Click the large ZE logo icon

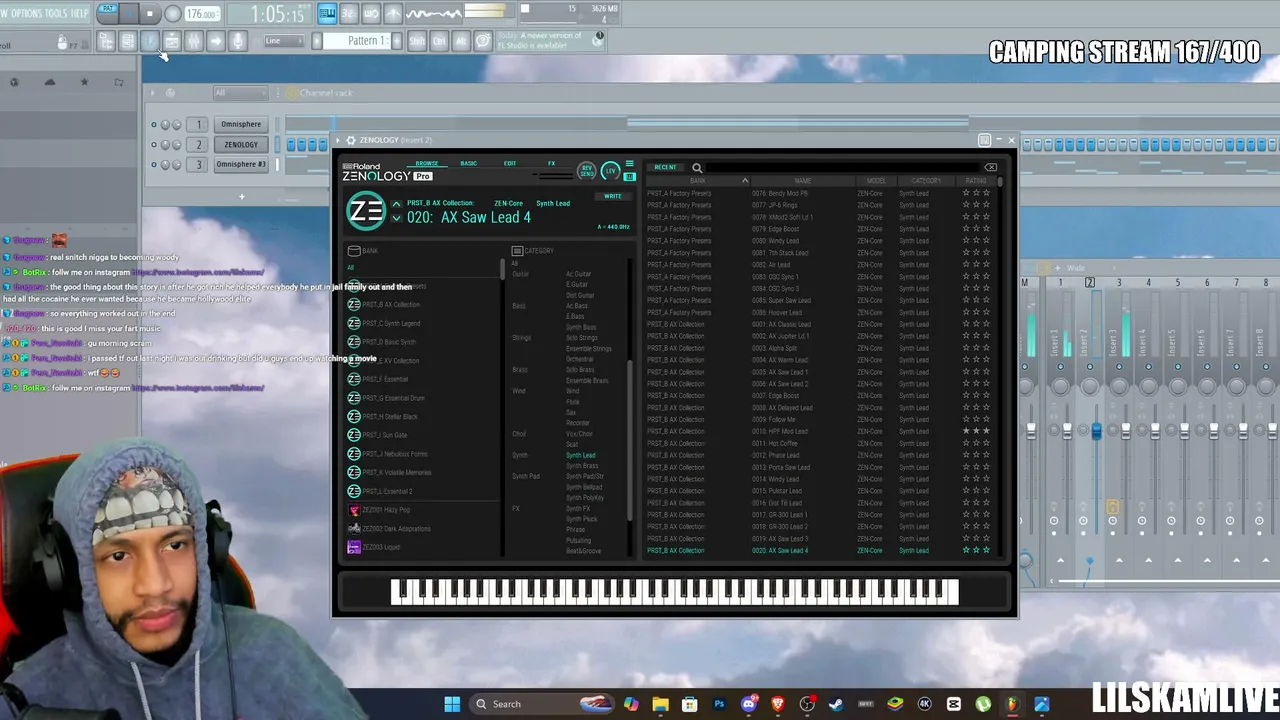(x=366, y=211)
